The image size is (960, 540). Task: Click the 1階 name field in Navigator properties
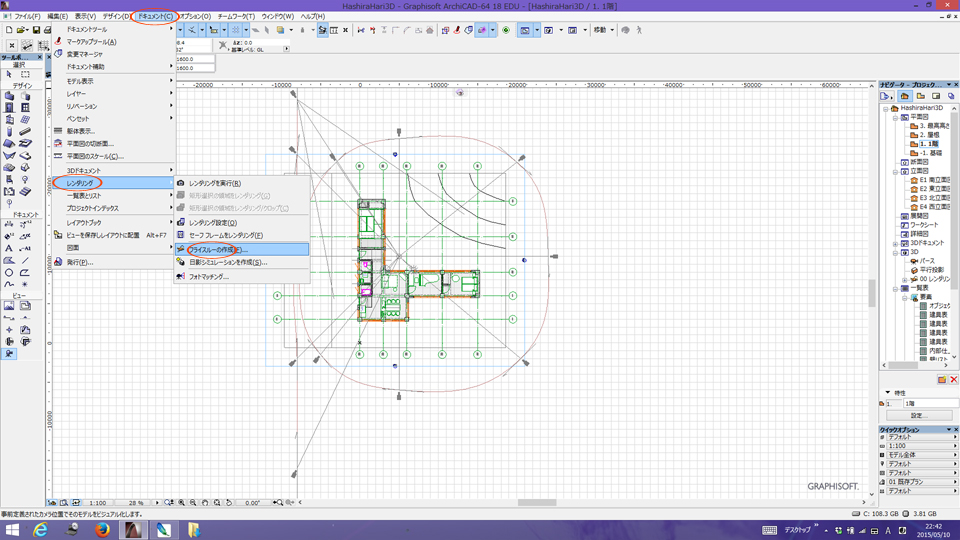point(931,403)
